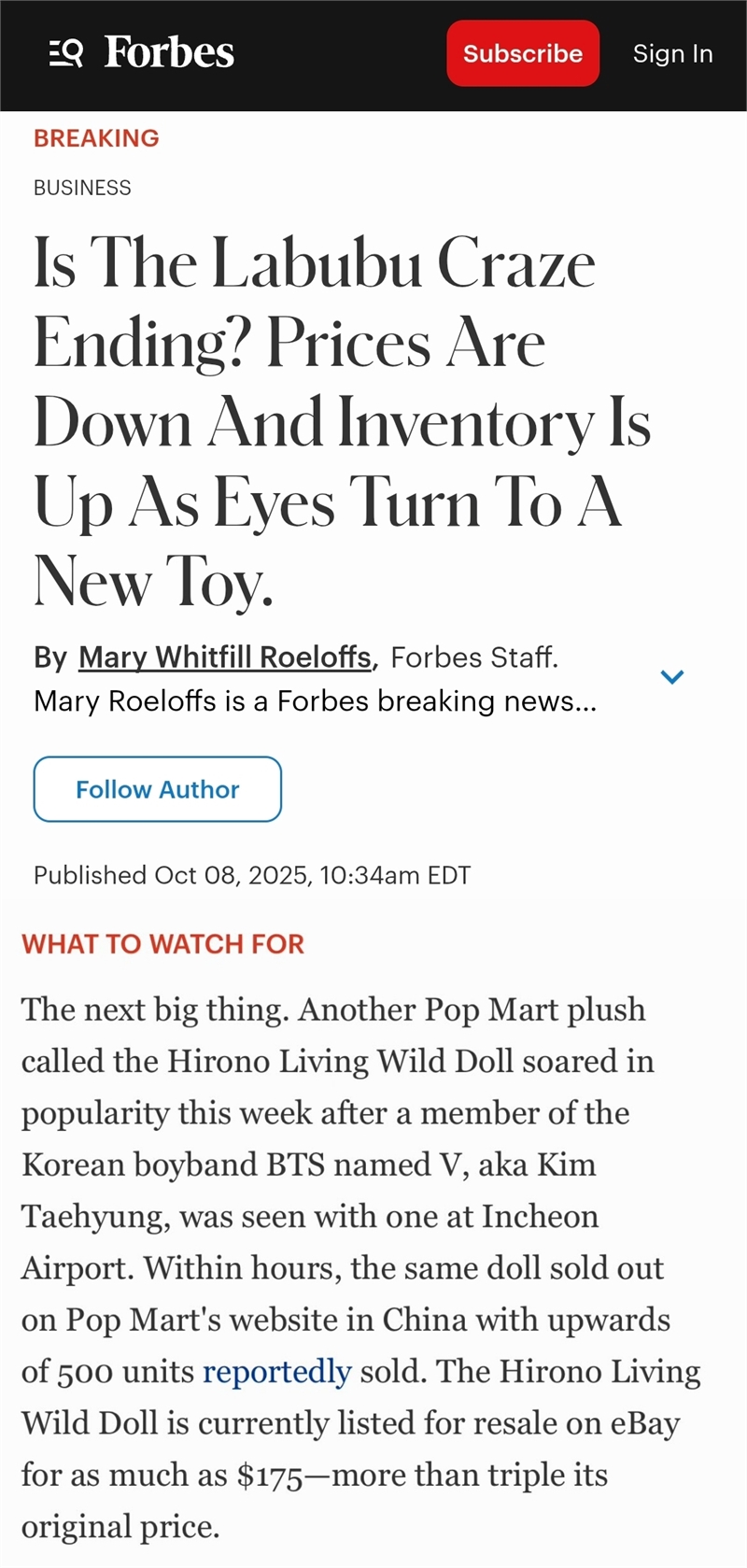Click the Forbes Staff label
Viewport: 747px width, 1568px height.
pos(474,657)
